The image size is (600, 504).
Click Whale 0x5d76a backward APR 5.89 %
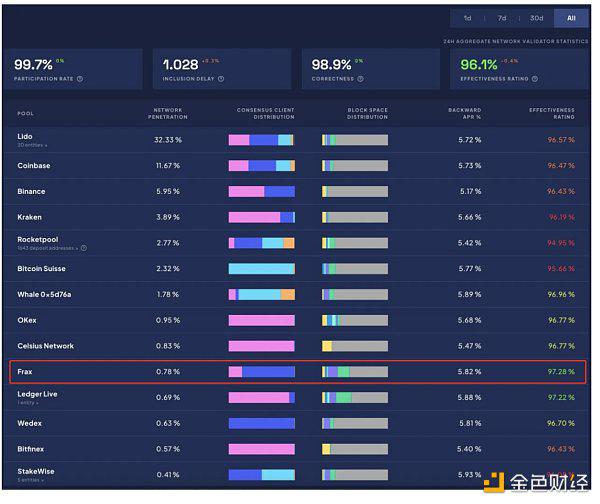pos(469,294)
